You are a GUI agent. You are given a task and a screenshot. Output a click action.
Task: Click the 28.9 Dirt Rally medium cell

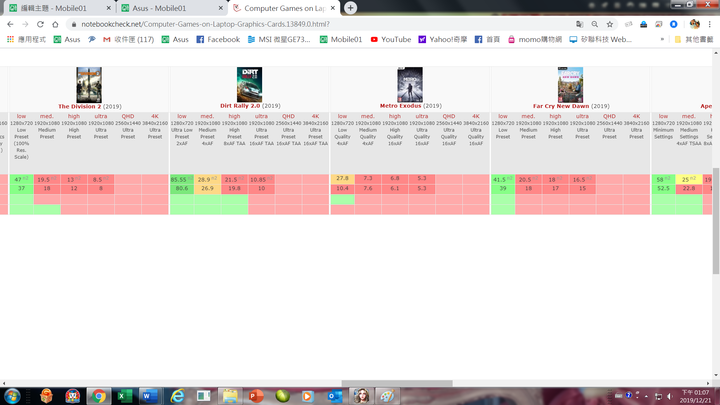pyautogui.click(x=207, y=179)
